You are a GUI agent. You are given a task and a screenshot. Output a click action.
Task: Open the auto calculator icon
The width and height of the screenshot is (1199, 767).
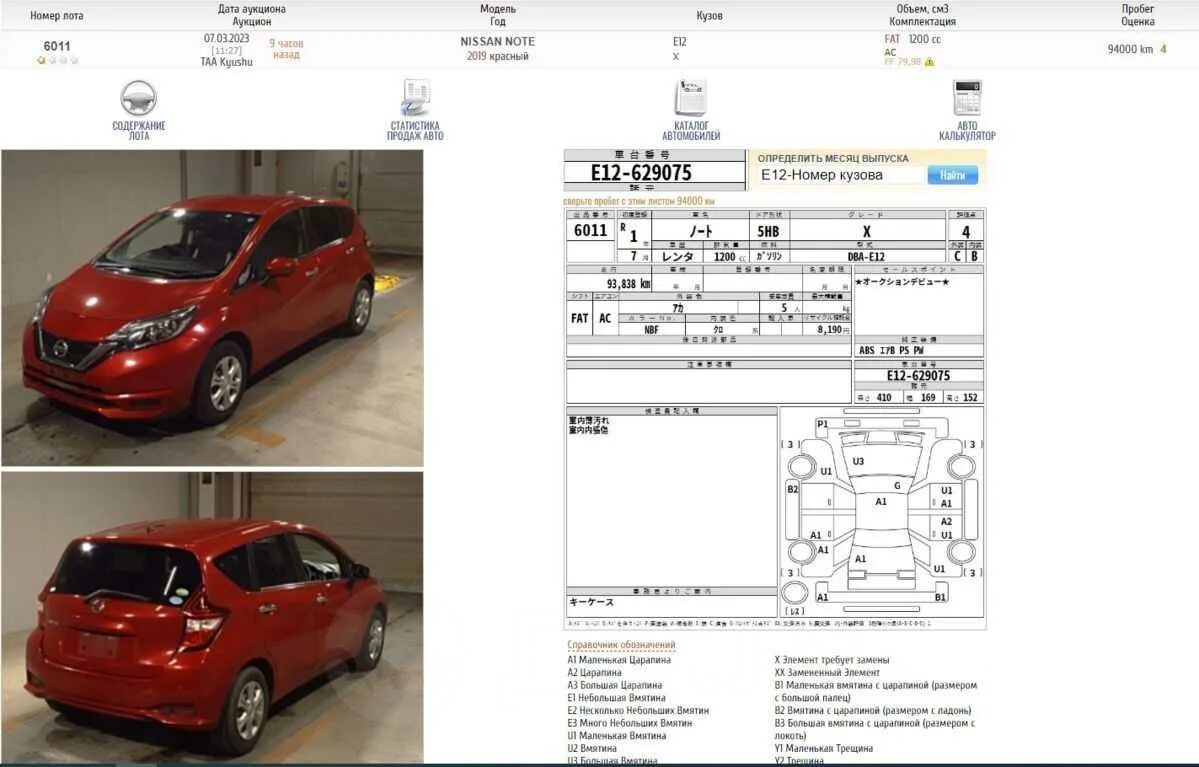(x=967, y=97)
